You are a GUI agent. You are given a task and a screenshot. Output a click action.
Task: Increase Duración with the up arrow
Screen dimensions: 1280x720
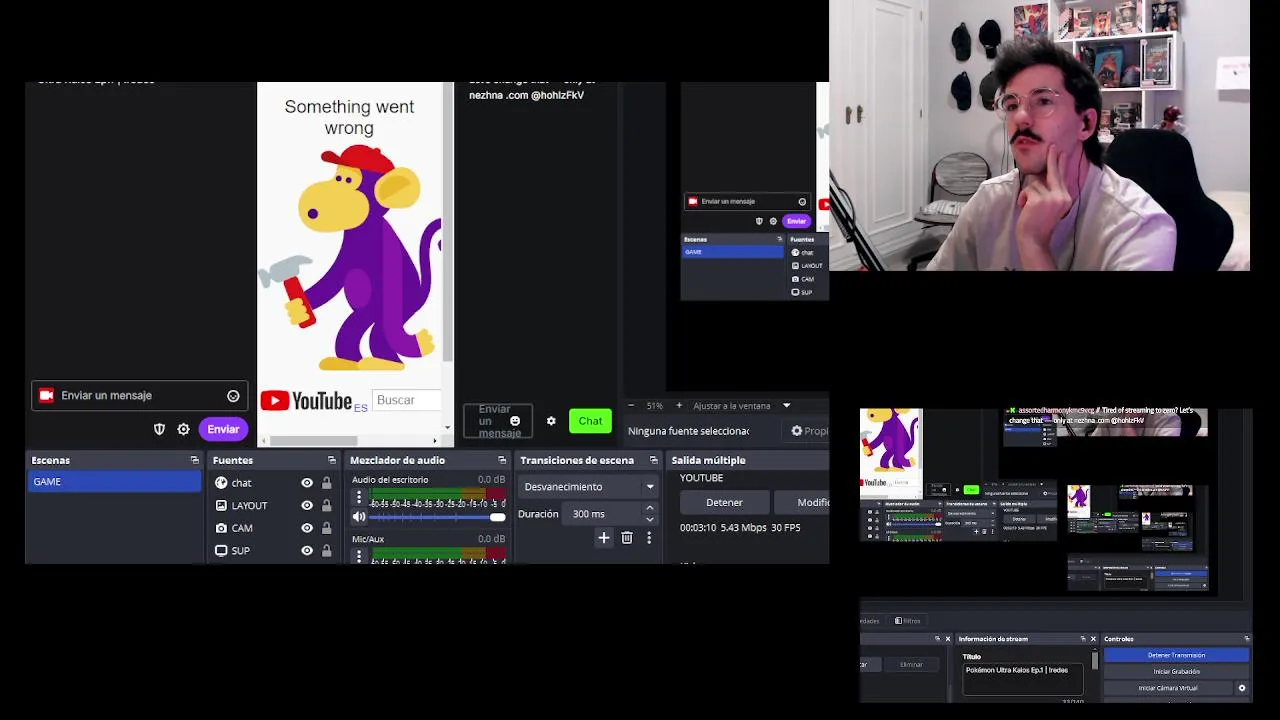pyautogui.click(x=650, y=508)
